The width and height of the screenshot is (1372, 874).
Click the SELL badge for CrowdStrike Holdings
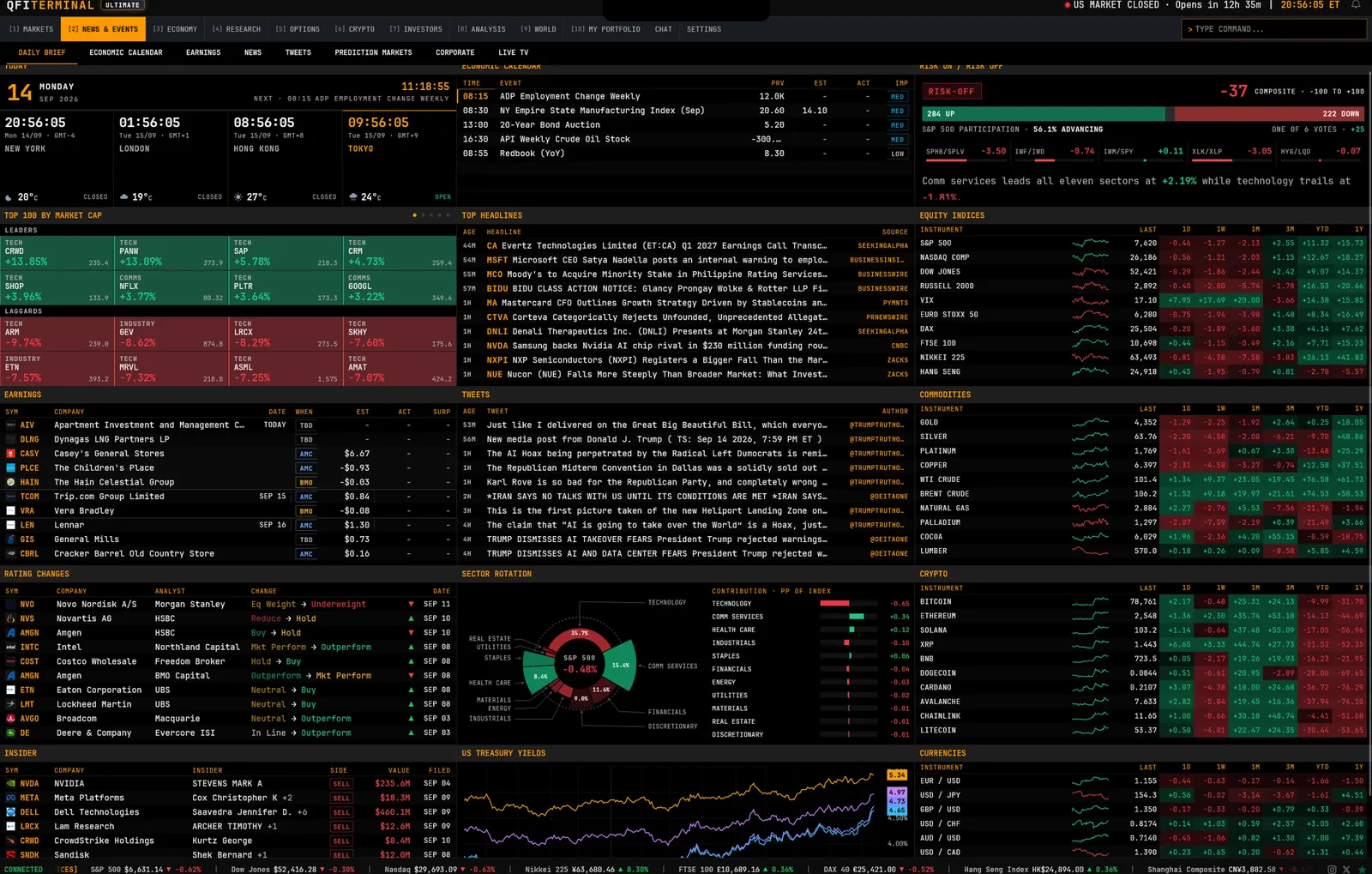(x=341, y=841)
